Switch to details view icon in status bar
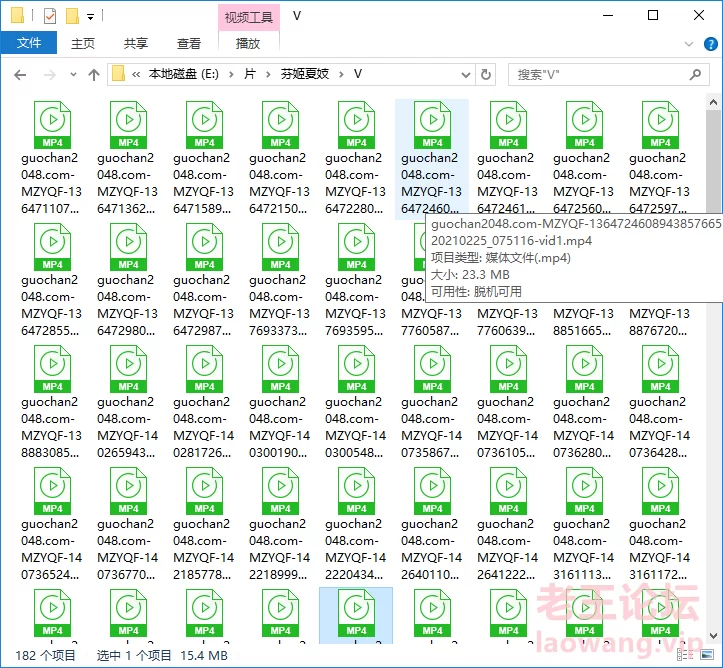Image resolution: width=723 pixels, height=668 pixels. pyautogui.click(x=684, y=655)
